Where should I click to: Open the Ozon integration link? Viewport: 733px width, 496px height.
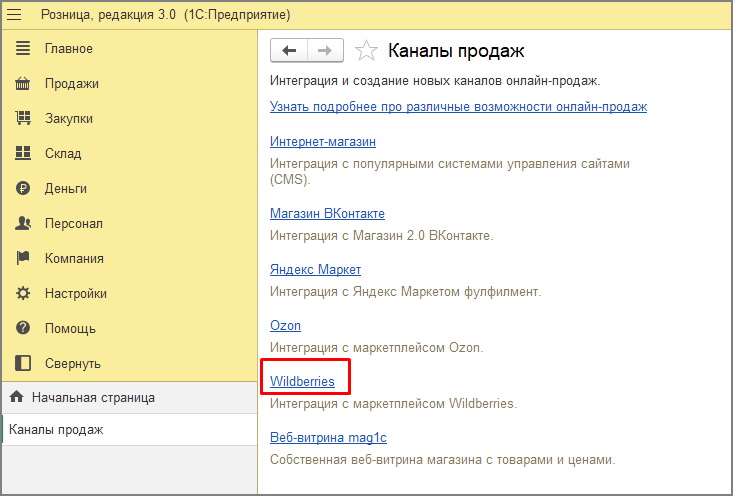285,325
